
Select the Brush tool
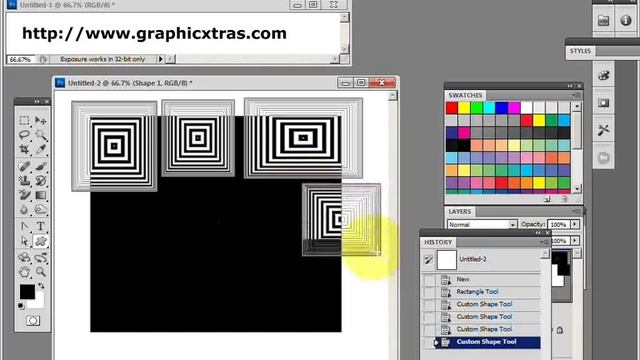pos(40,166)
